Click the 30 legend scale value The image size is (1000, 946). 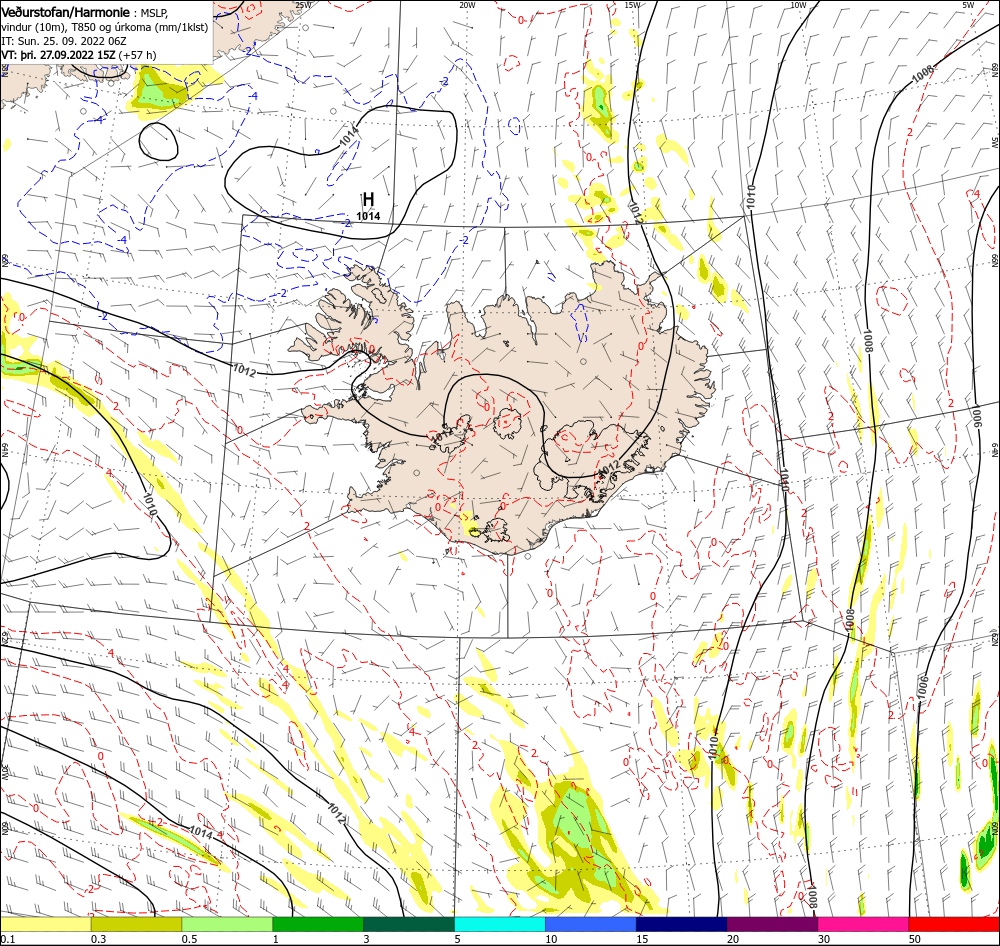click(824, 939)
